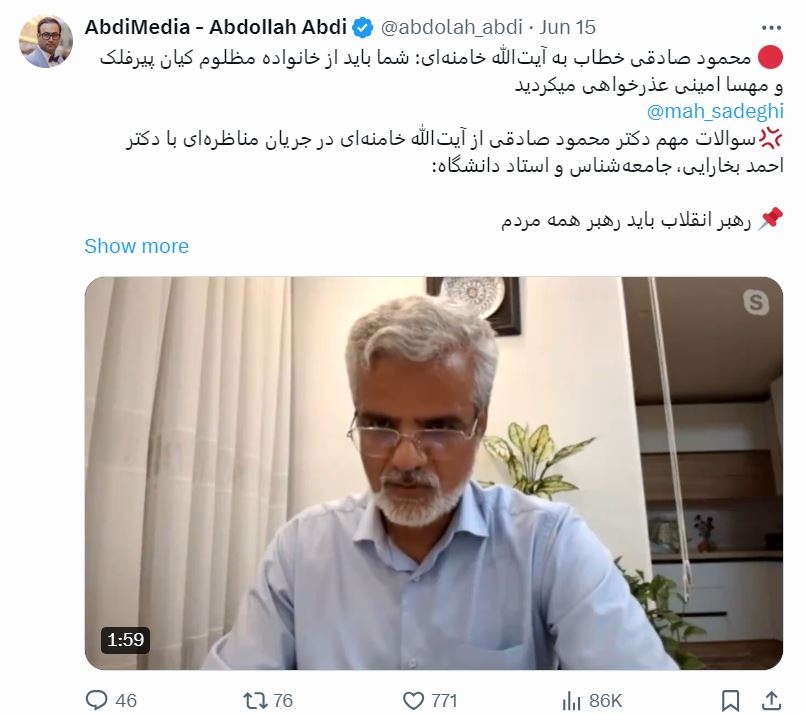Play the embedded video

tap(433, 473)
